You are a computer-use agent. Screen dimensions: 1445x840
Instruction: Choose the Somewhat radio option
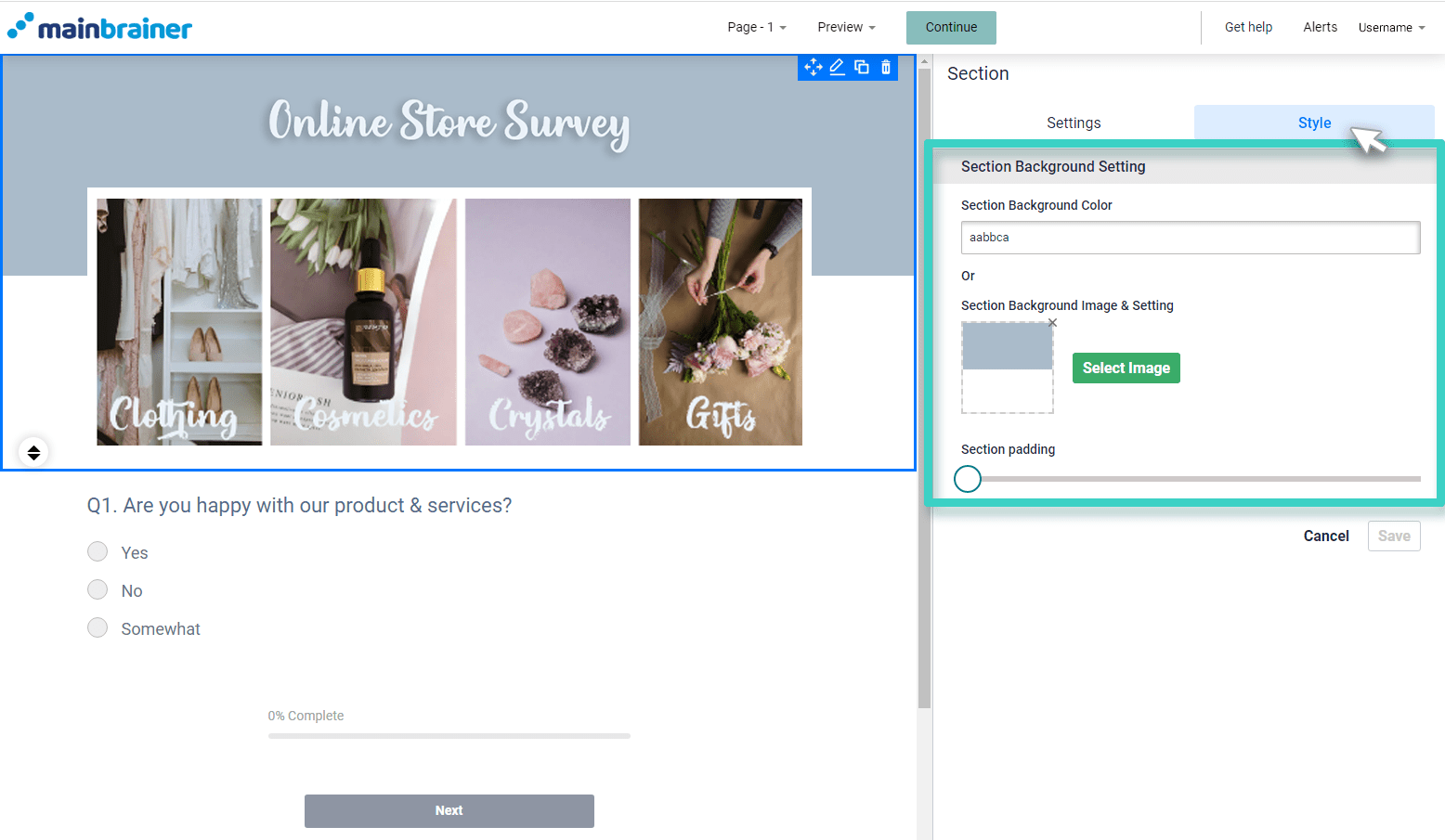(98, 628)
